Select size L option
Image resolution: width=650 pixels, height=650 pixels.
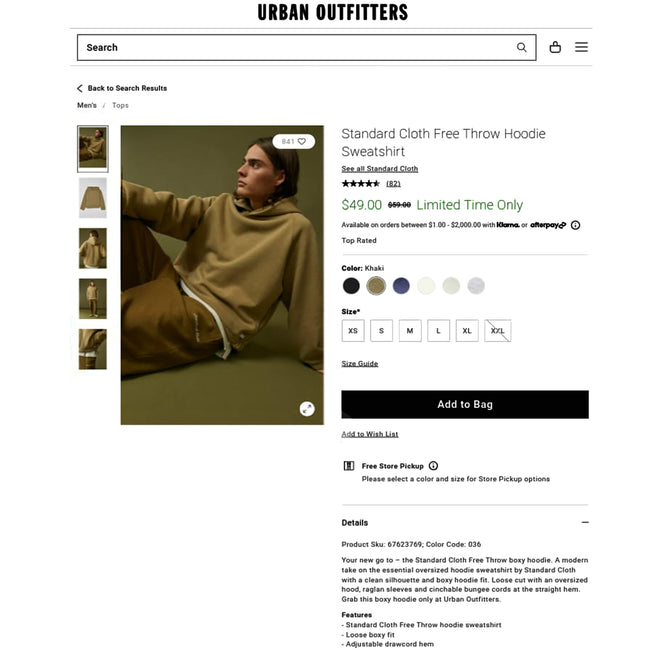[x=439, y=331]
